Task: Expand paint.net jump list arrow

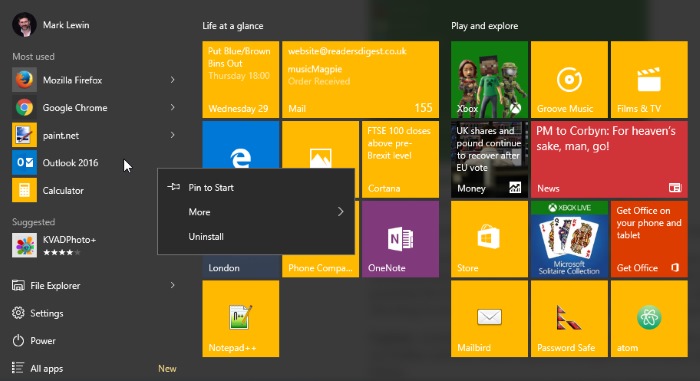Action: [172, 135]
